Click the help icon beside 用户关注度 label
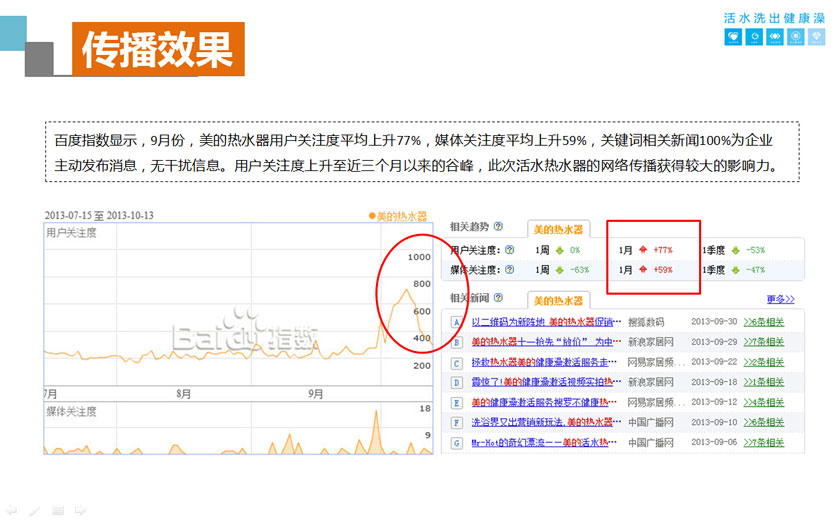Screen dimensions: 840x522 (509, 250)
